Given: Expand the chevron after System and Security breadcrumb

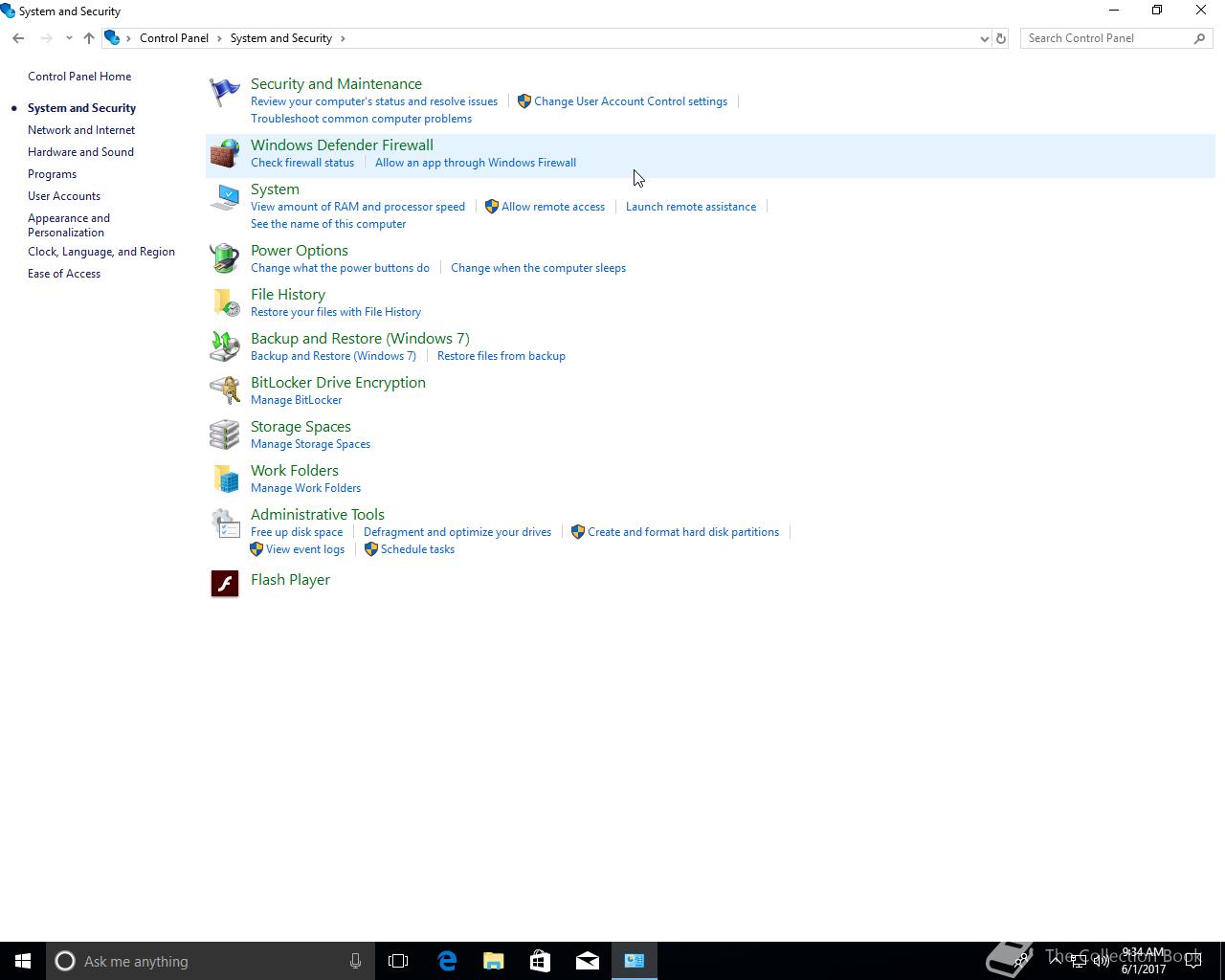Looking at the screenshot, I should [x=343, y=38].
